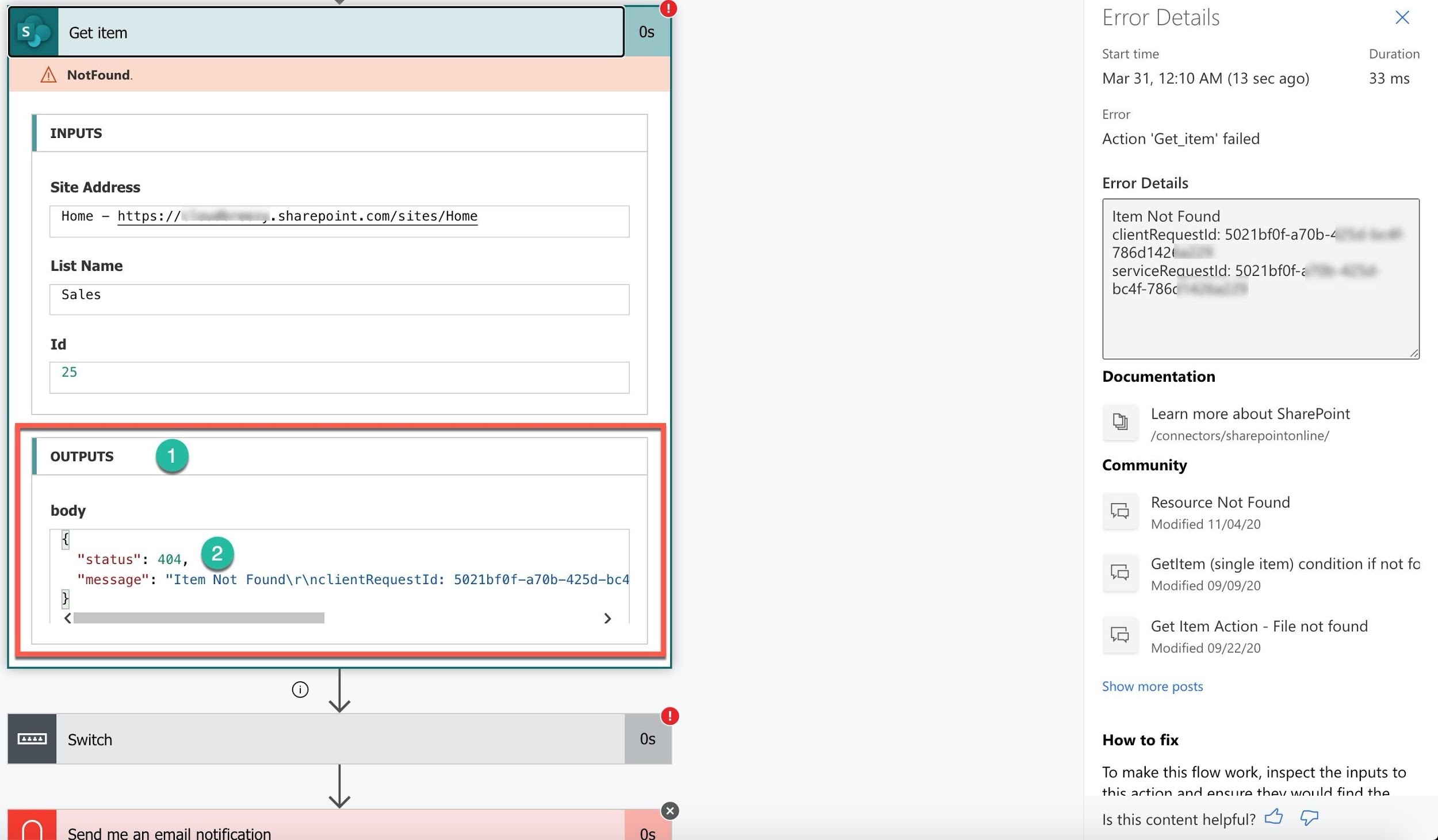The width and height of the screenshot is (1438, 840).
Task: Collapse the Get item action header
Action: click(316, 32)
